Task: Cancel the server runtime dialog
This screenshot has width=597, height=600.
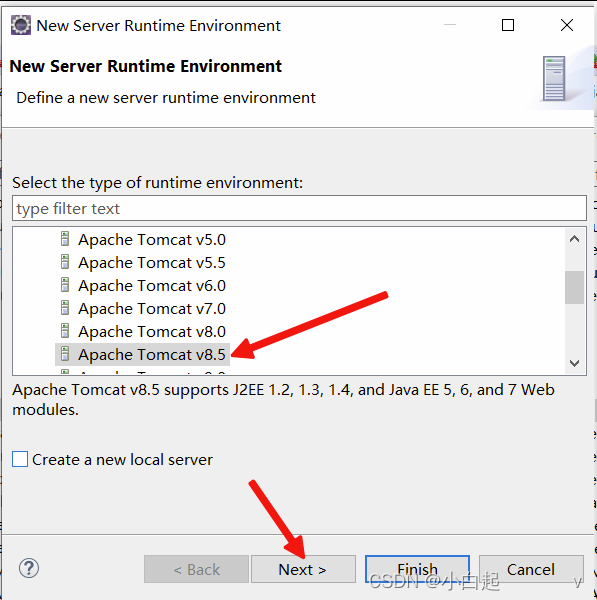Action: click(531, 569)
